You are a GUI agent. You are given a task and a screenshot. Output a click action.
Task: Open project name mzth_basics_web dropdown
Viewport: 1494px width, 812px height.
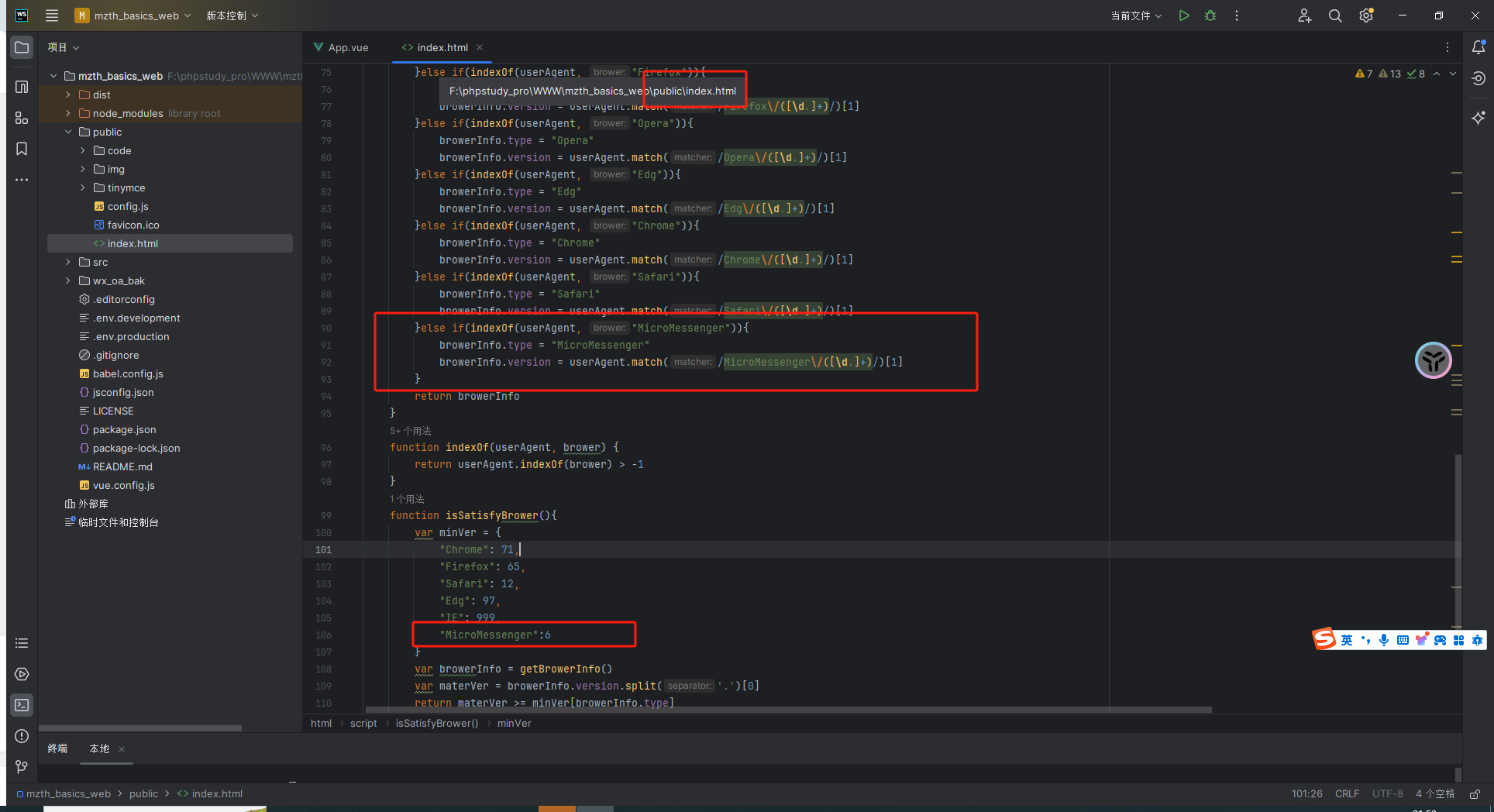coord(133,15)
